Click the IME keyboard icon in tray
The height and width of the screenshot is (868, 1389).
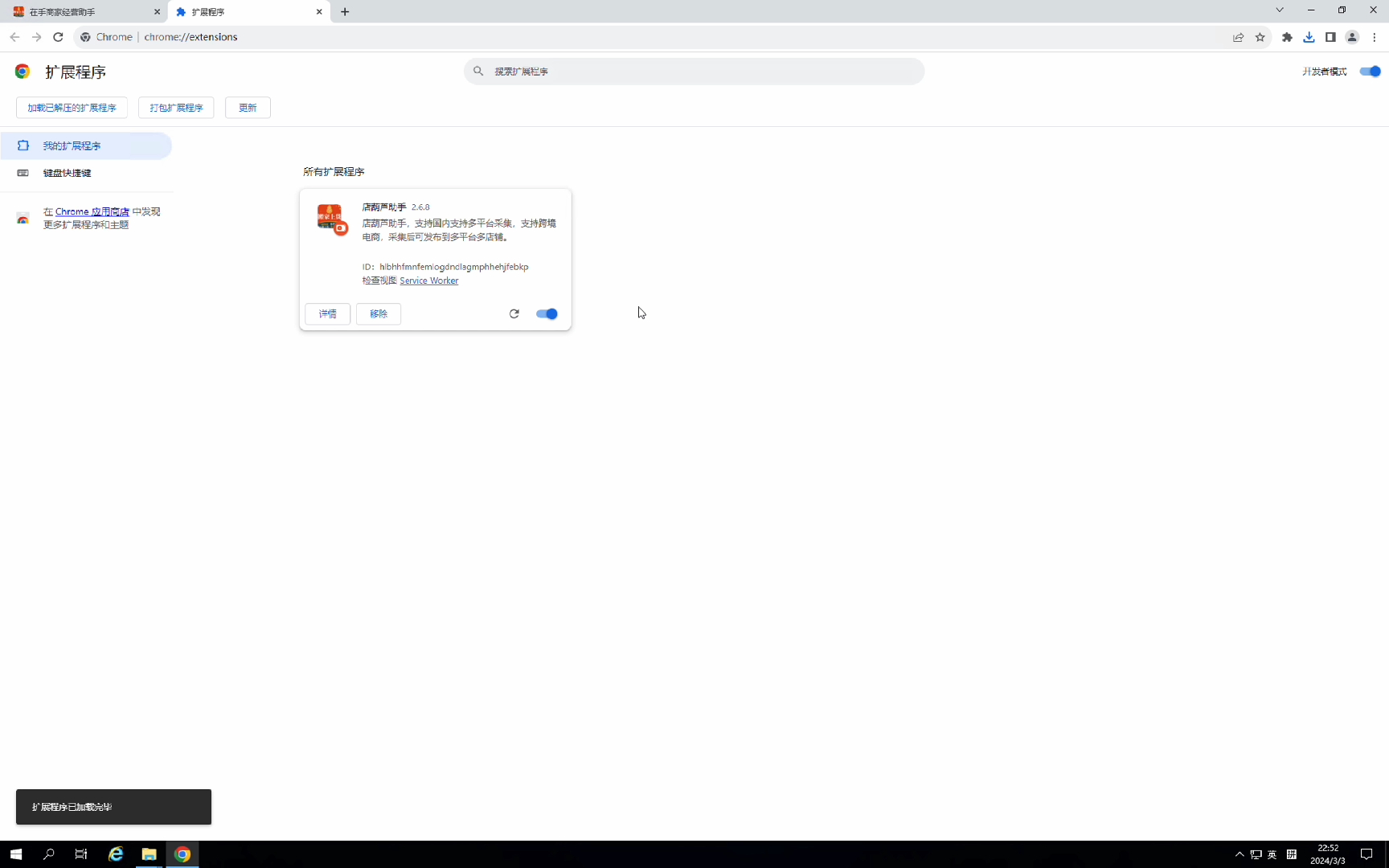click(1292, 854)
